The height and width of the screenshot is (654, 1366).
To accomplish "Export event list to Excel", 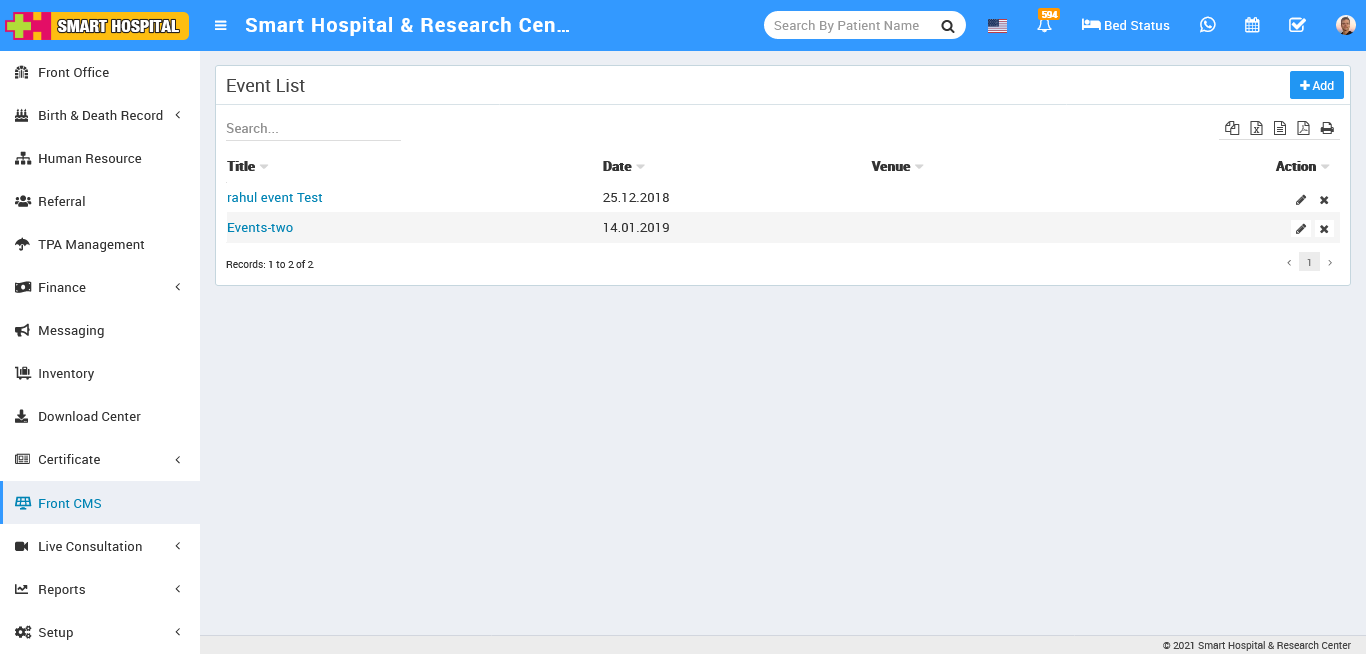I will click(x=1256, y=128).
